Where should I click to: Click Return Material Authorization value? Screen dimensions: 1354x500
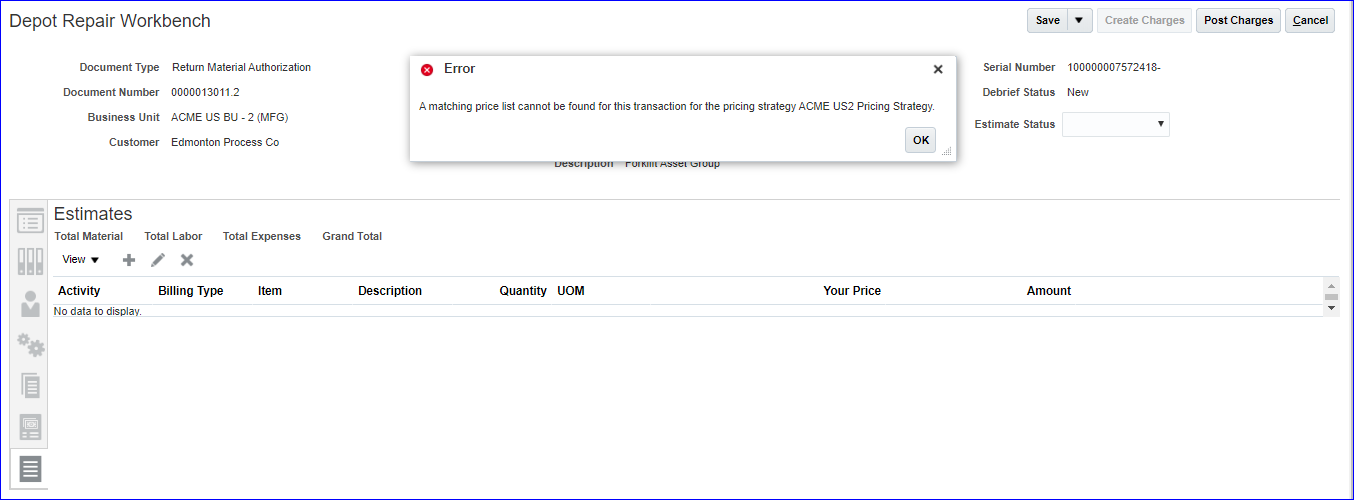click(x=241, y=67)
